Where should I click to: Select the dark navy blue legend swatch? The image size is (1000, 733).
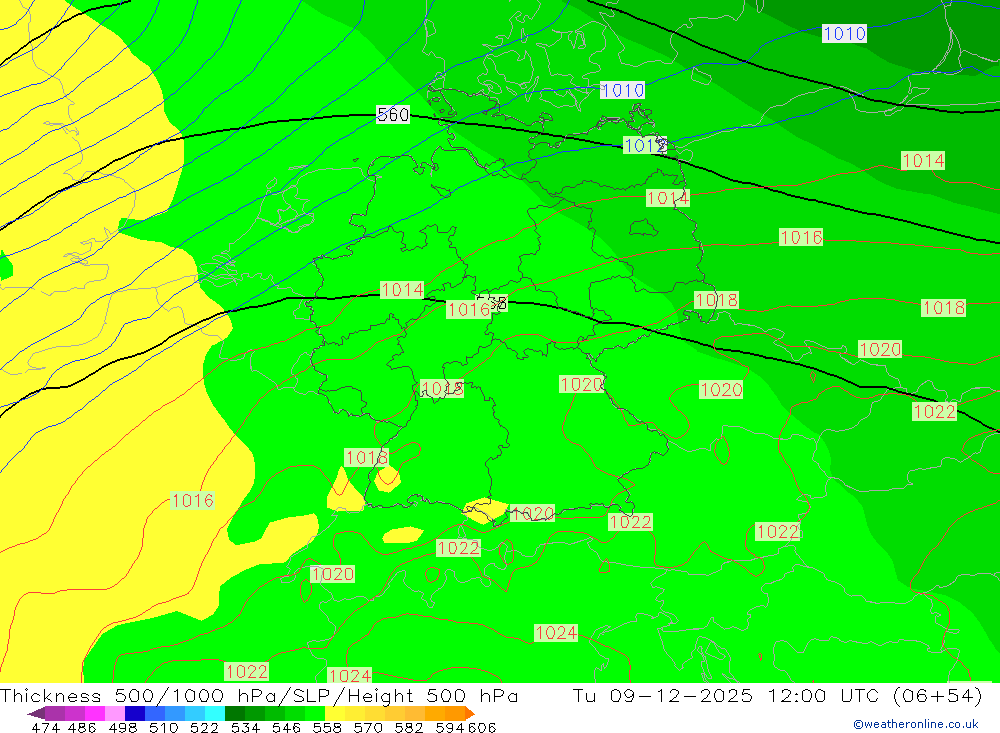tap(135, 713)
